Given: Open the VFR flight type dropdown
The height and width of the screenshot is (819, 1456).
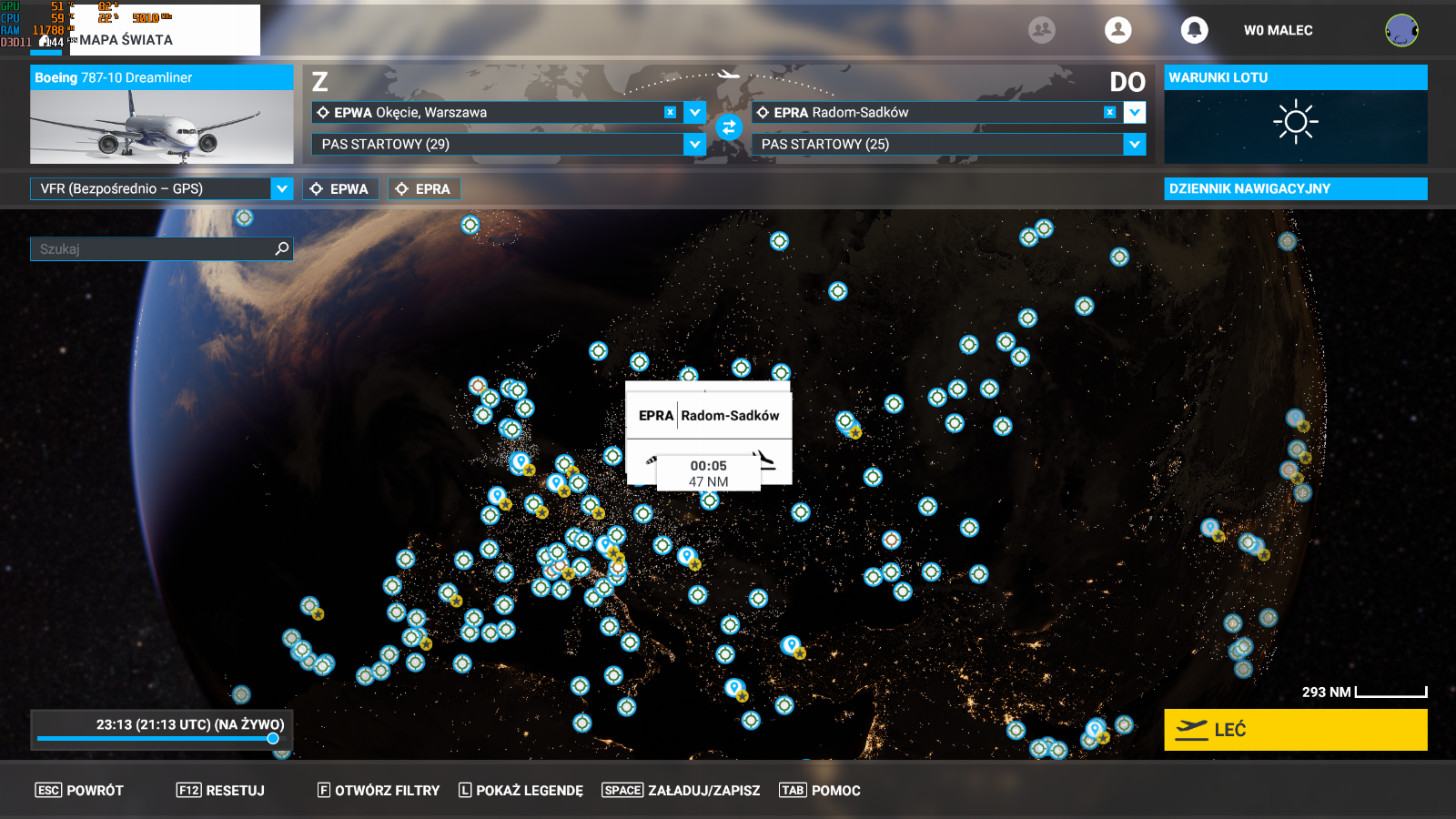Looking at the screenshot, I should click(x=282, y=188).
